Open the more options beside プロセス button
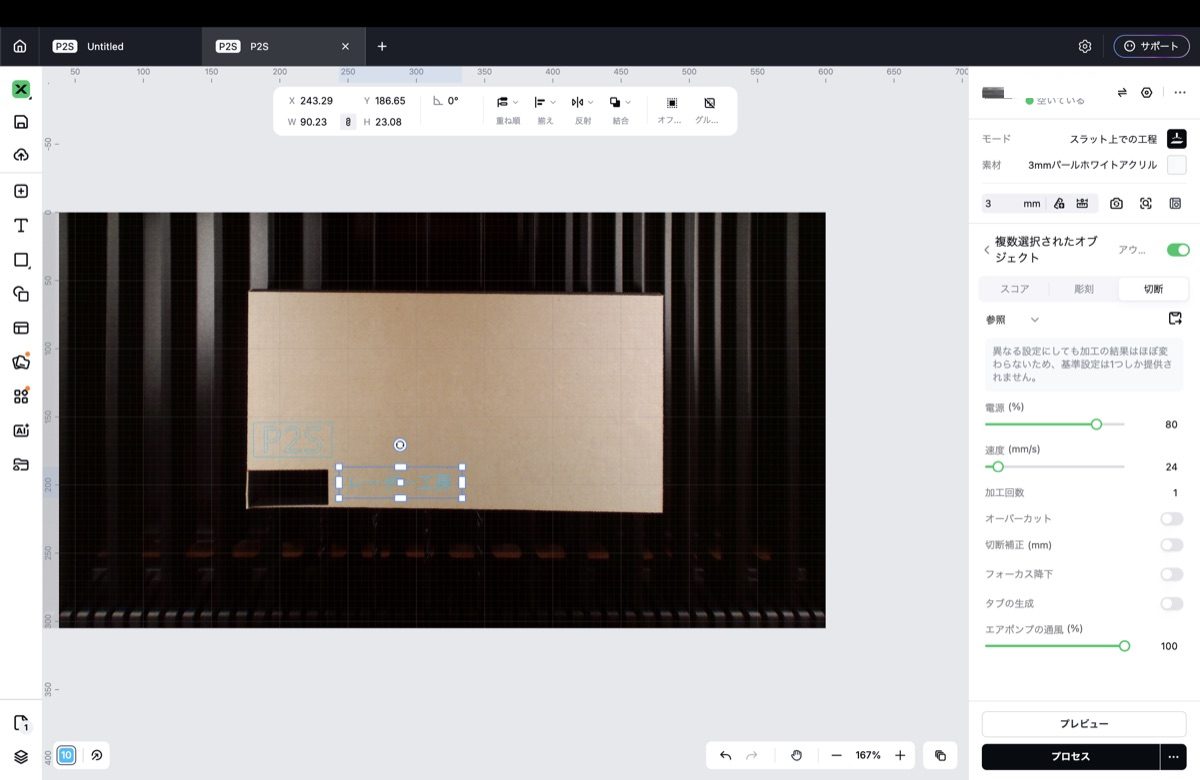The width and height of the screenshot is (1200, 780). point(1173,756)
